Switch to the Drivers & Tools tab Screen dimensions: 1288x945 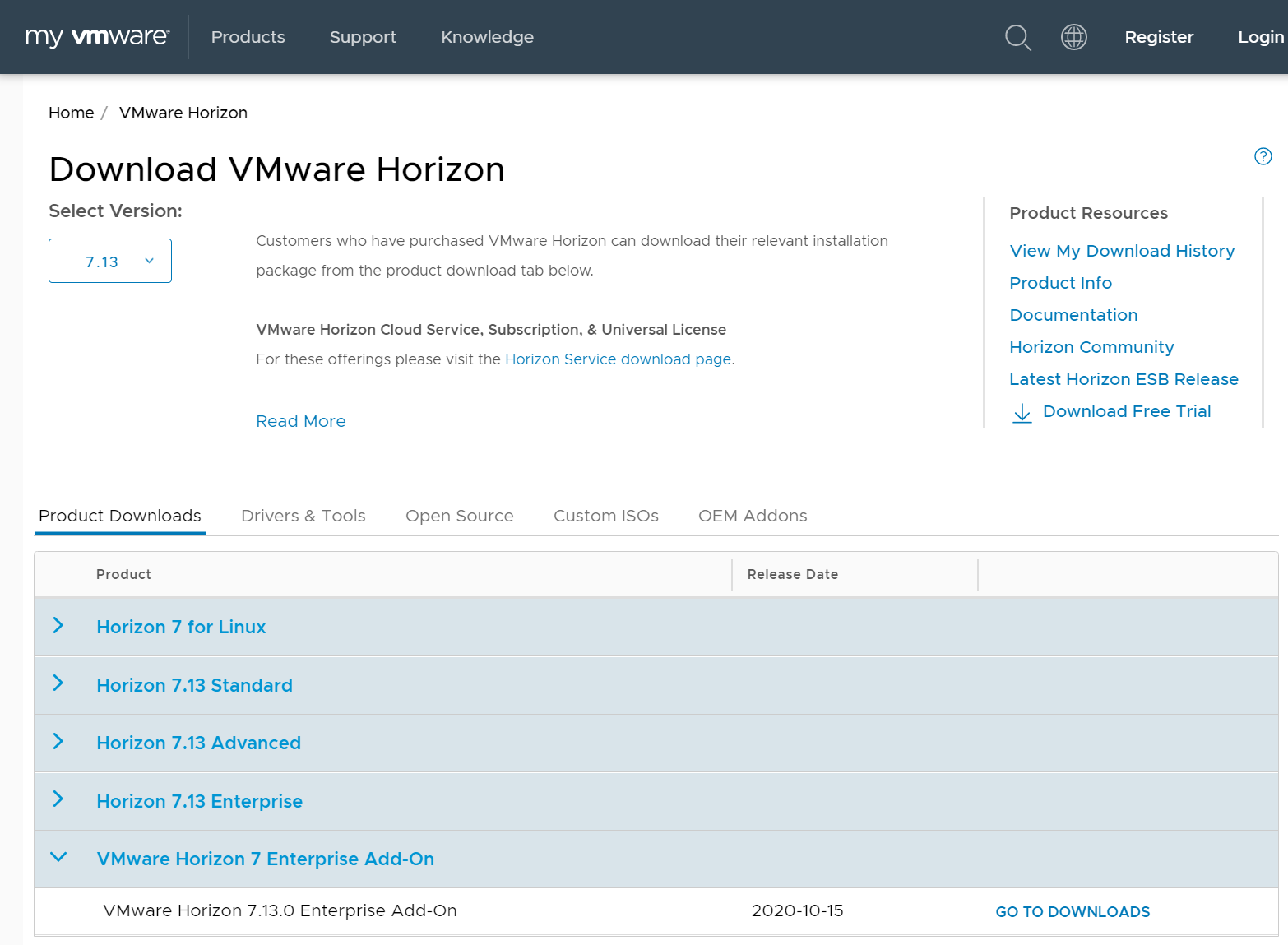pos(303,516)
